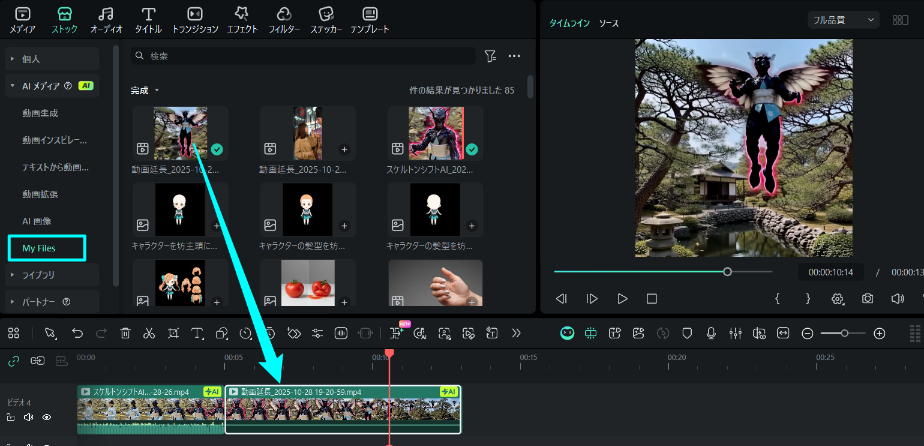Open the フル品質 quality dropdown

[843, 20]
